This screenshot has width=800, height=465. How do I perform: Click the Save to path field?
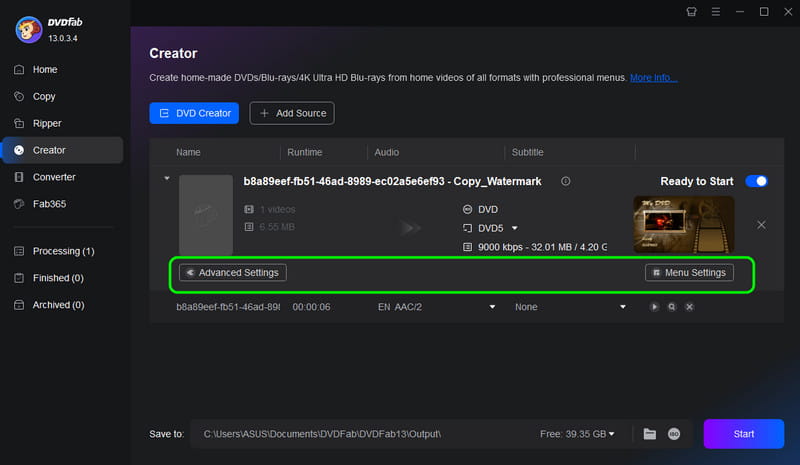coord(362,434)
